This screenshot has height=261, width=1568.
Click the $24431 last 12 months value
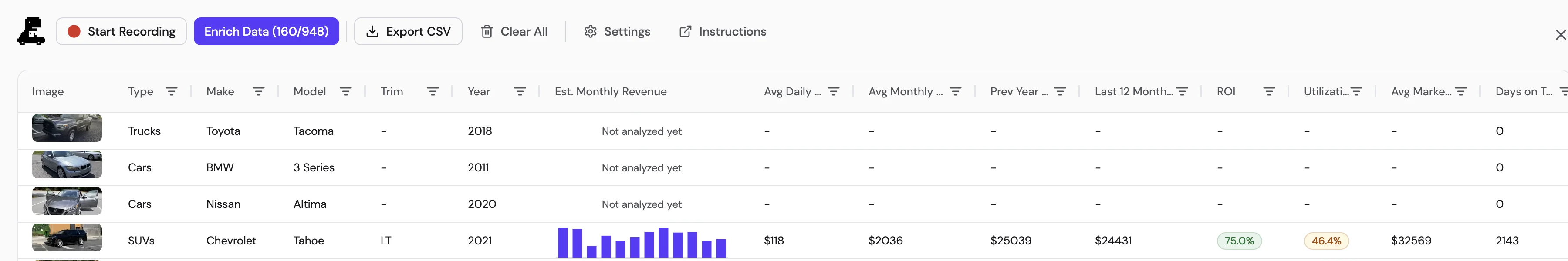click(x=1113, y=240)
